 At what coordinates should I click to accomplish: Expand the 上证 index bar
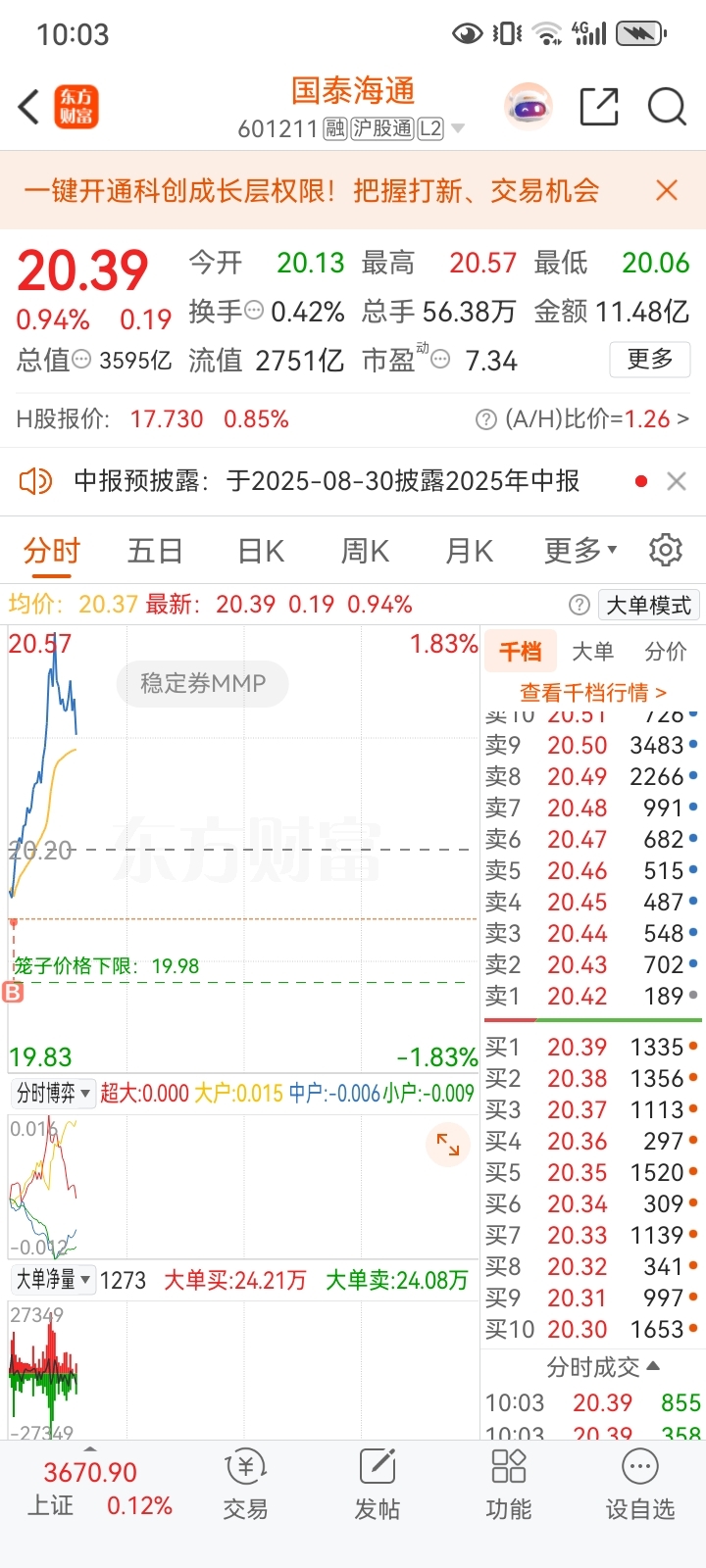coord(90,1449)
